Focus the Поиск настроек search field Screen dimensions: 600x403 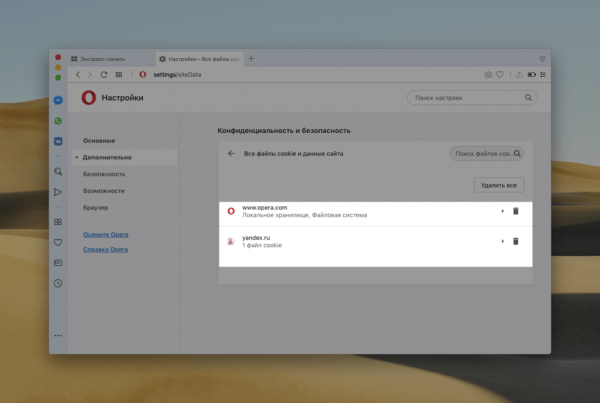click(472, 98)
